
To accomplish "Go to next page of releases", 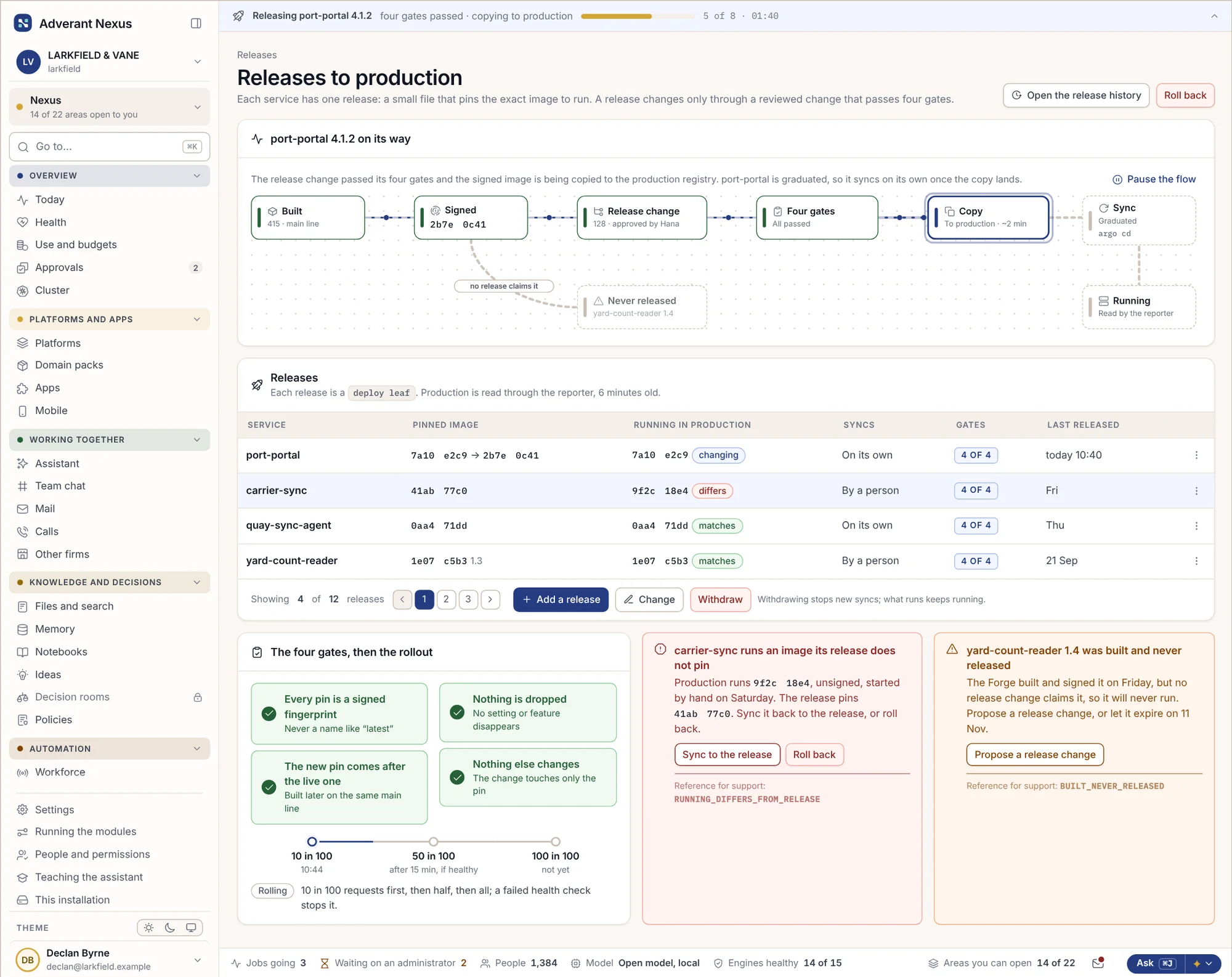I will pyautogui.click(x=490, y=599).
